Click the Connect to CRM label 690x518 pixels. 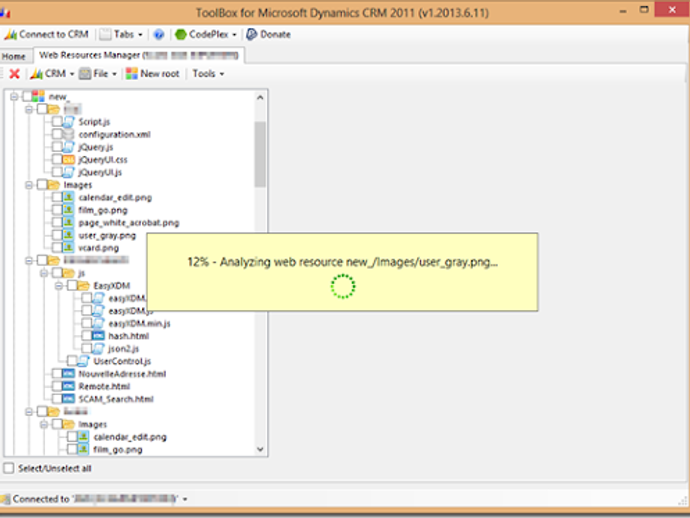(x=54, y=34)
